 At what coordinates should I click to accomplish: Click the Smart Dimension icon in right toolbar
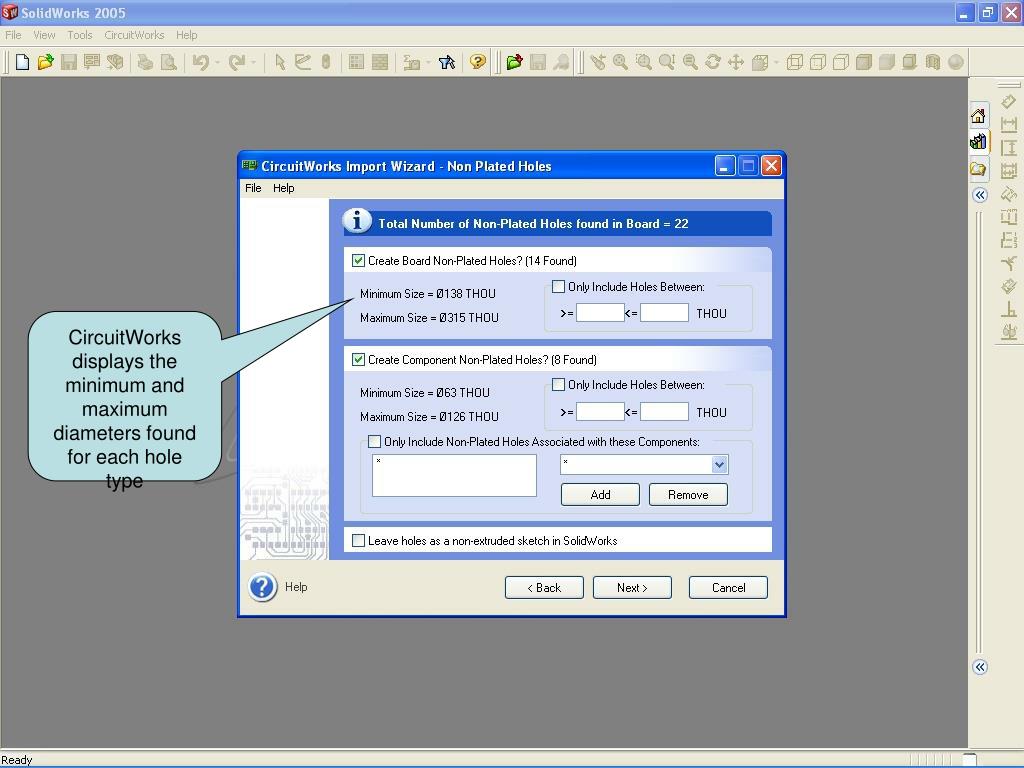[x=1009, y=101]
